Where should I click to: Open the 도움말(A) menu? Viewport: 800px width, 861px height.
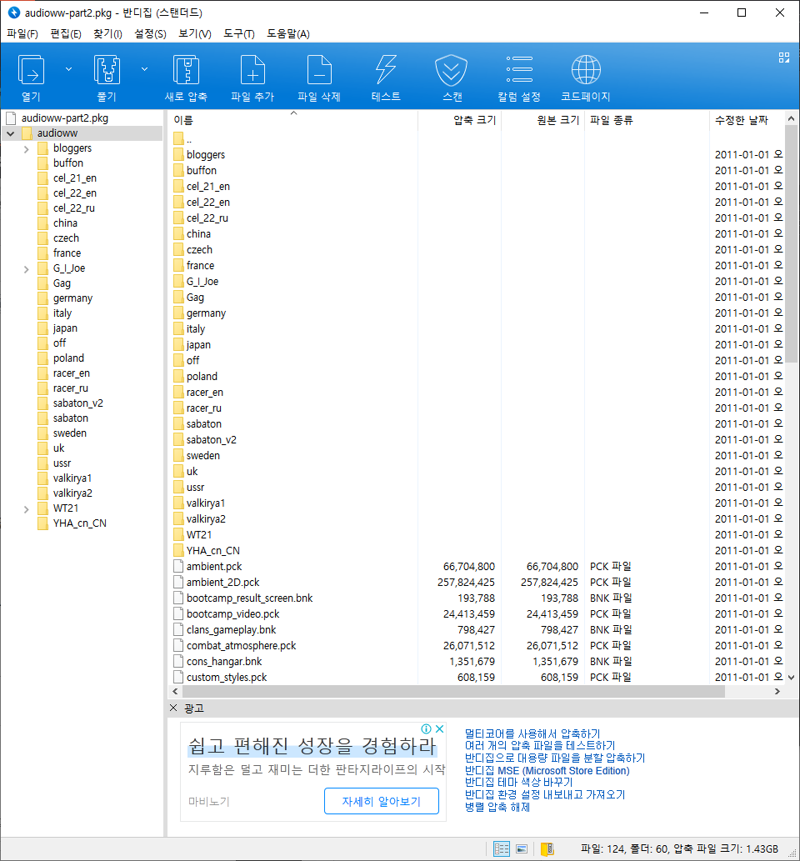288,34
